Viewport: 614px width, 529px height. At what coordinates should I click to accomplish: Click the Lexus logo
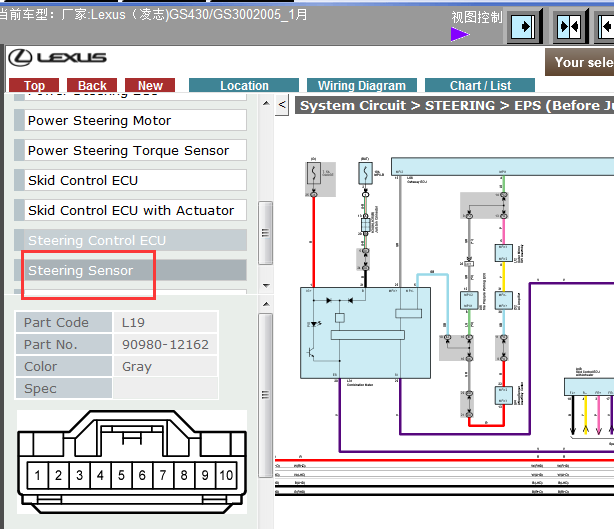[57, 58]
